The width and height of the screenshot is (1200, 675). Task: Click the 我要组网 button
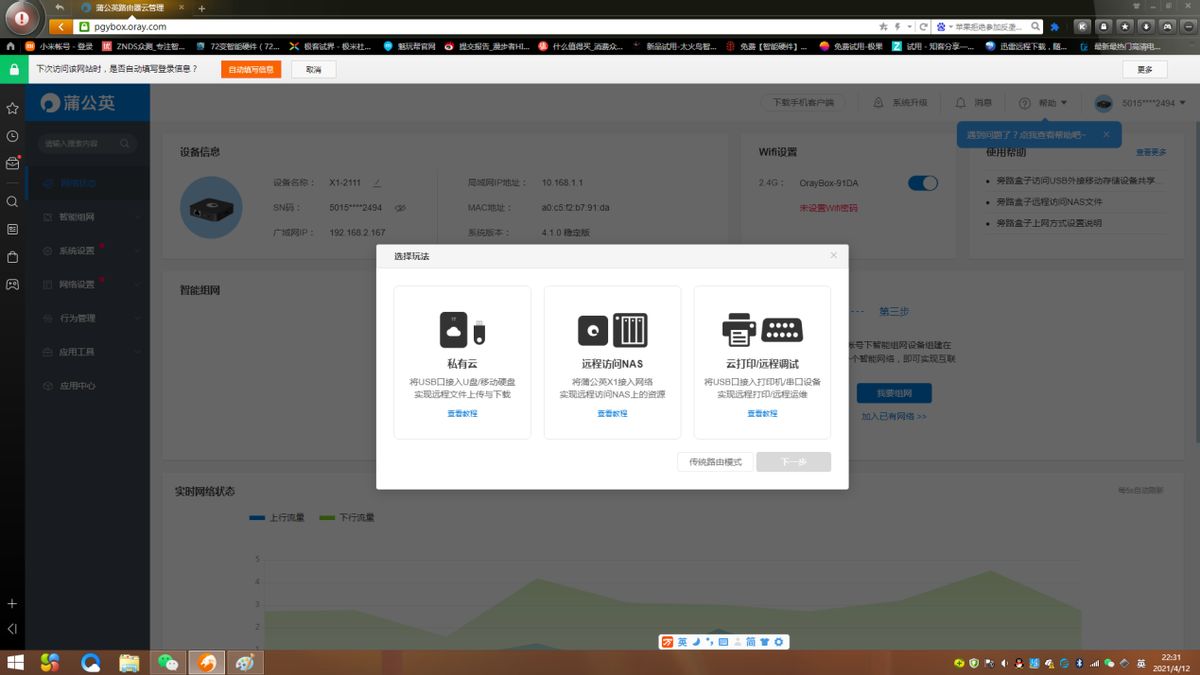(x=894, y=393)
